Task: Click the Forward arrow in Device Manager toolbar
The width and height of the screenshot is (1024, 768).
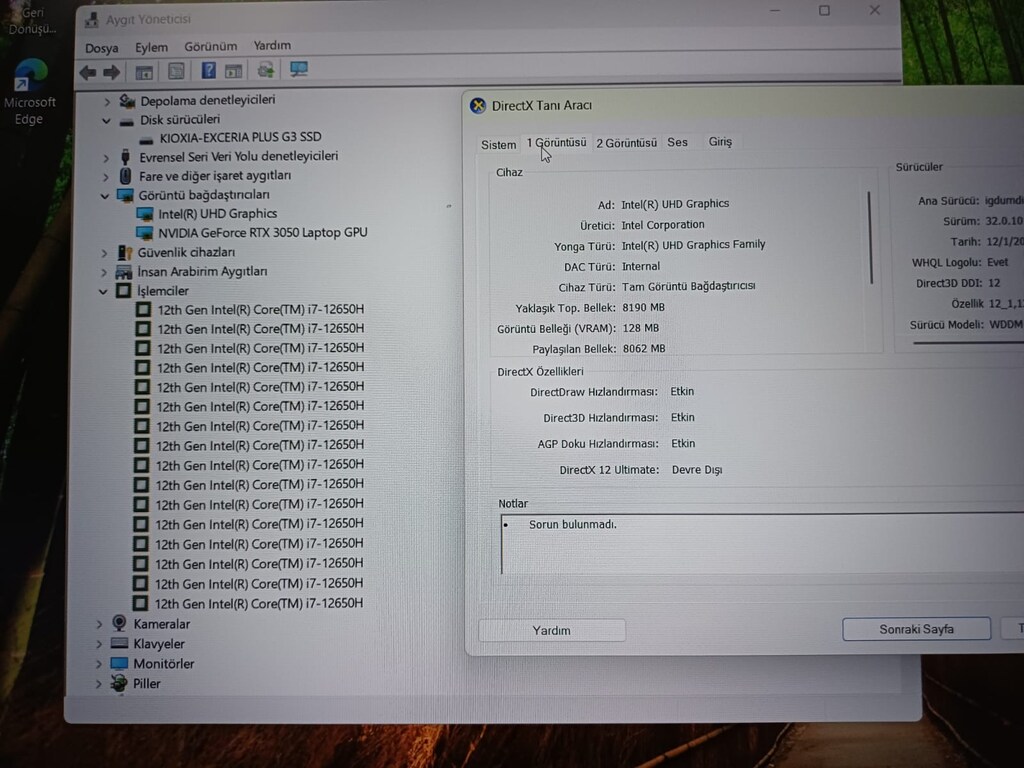Action: click(112, 72)
